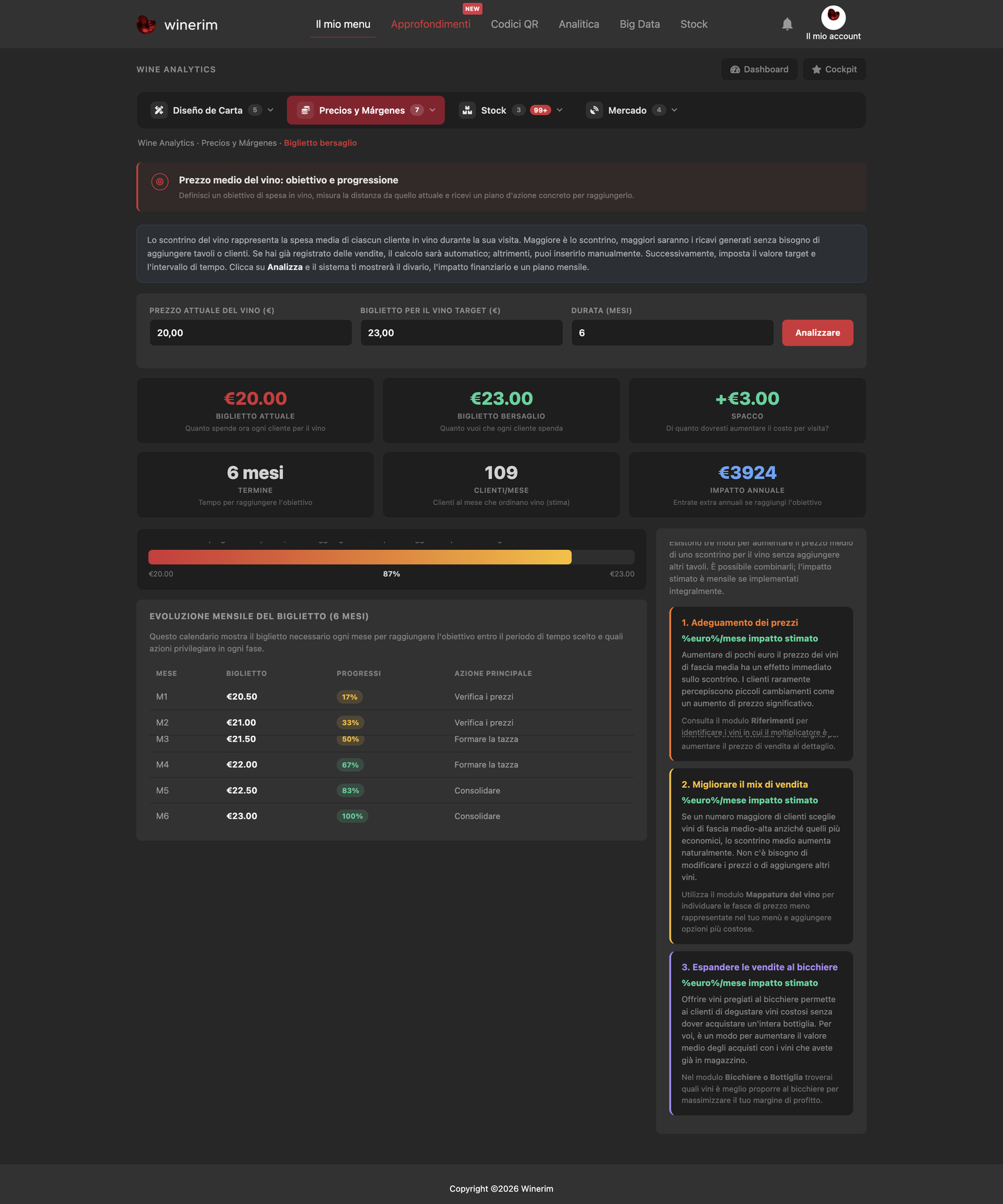
Task: Click Precios y Márgenes breadcrumb
Action: 239,143
